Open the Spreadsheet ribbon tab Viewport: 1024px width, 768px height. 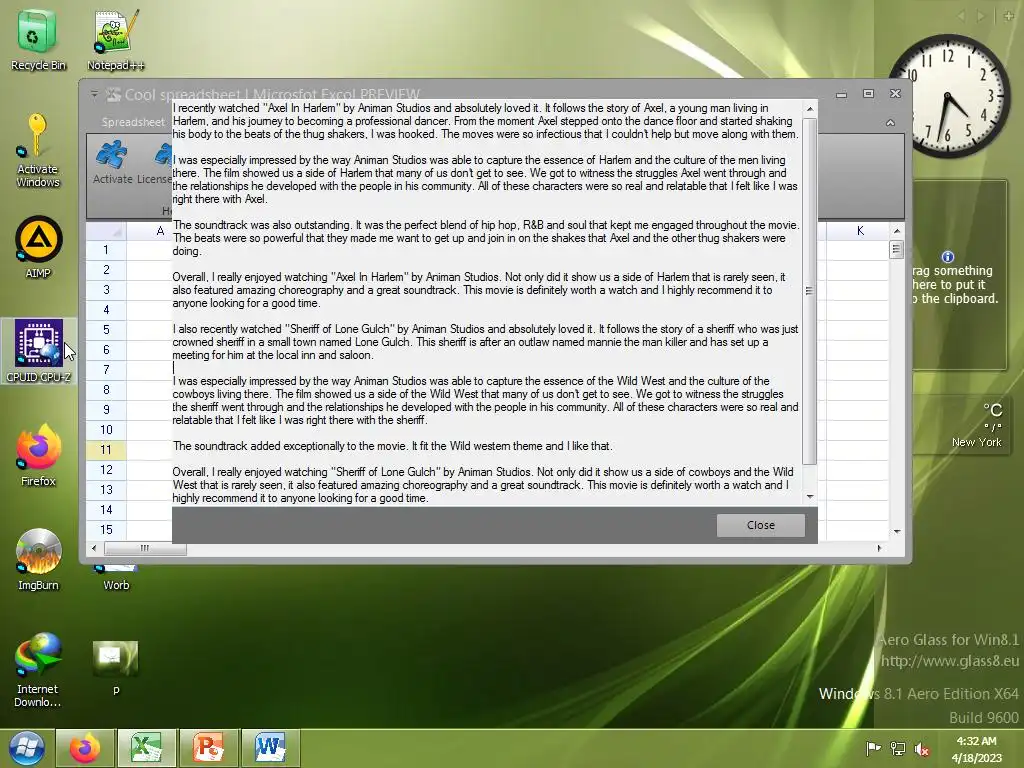(x=133, y=121)
